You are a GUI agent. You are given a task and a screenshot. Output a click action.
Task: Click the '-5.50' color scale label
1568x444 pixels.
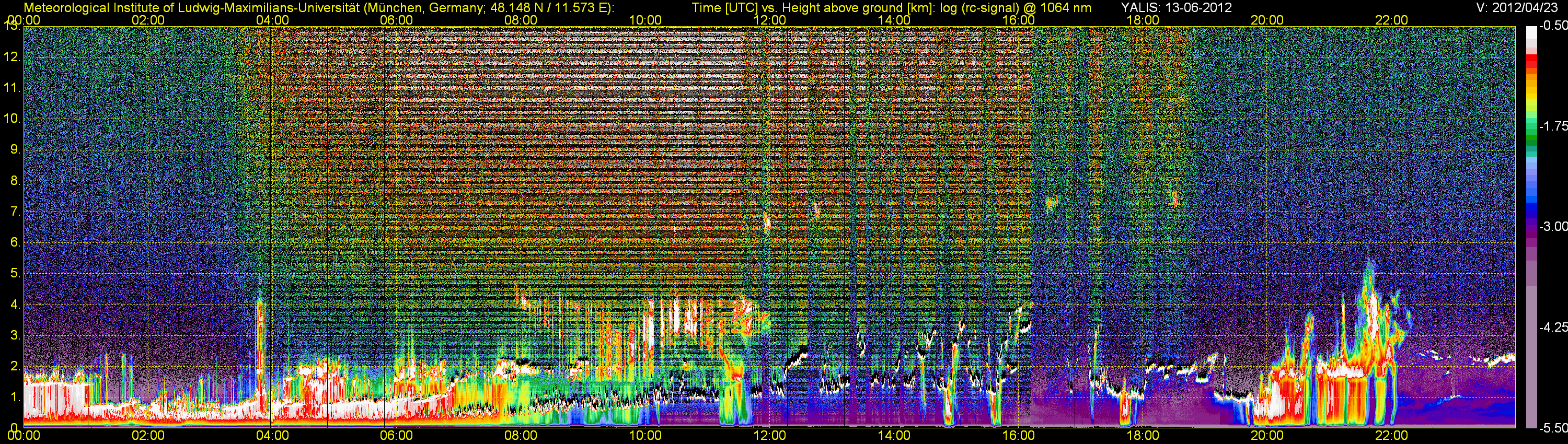coord(1553,428)
